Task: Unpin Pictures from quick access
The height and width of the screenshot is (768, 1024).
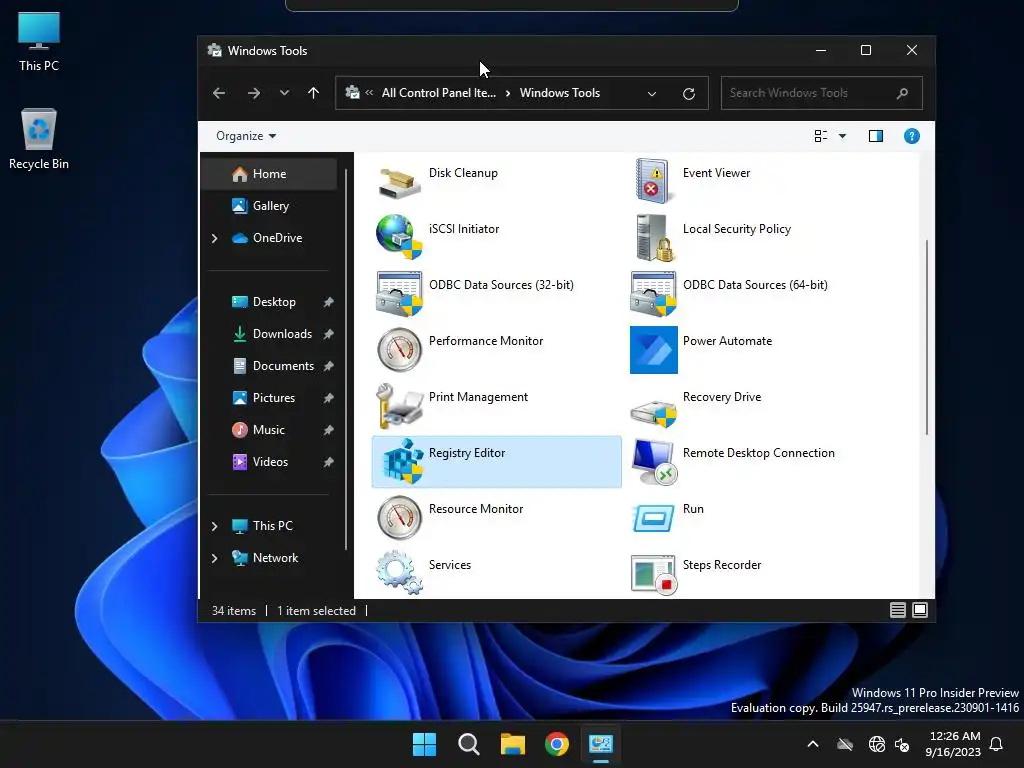Action: click(x=328, y=398)
